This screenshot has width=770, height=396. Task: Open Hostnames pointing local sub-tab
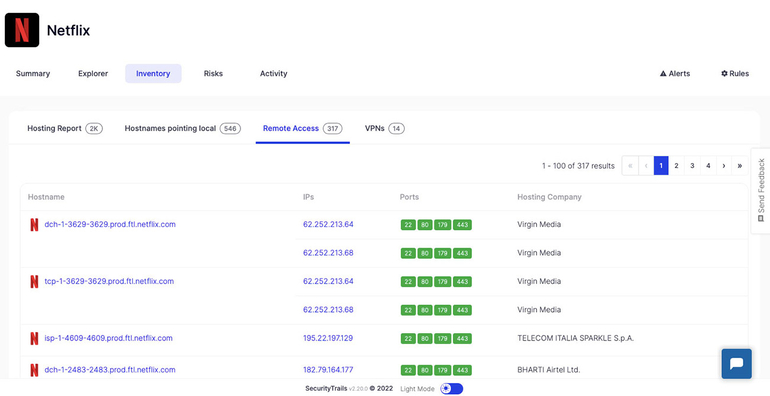(183, 129)
